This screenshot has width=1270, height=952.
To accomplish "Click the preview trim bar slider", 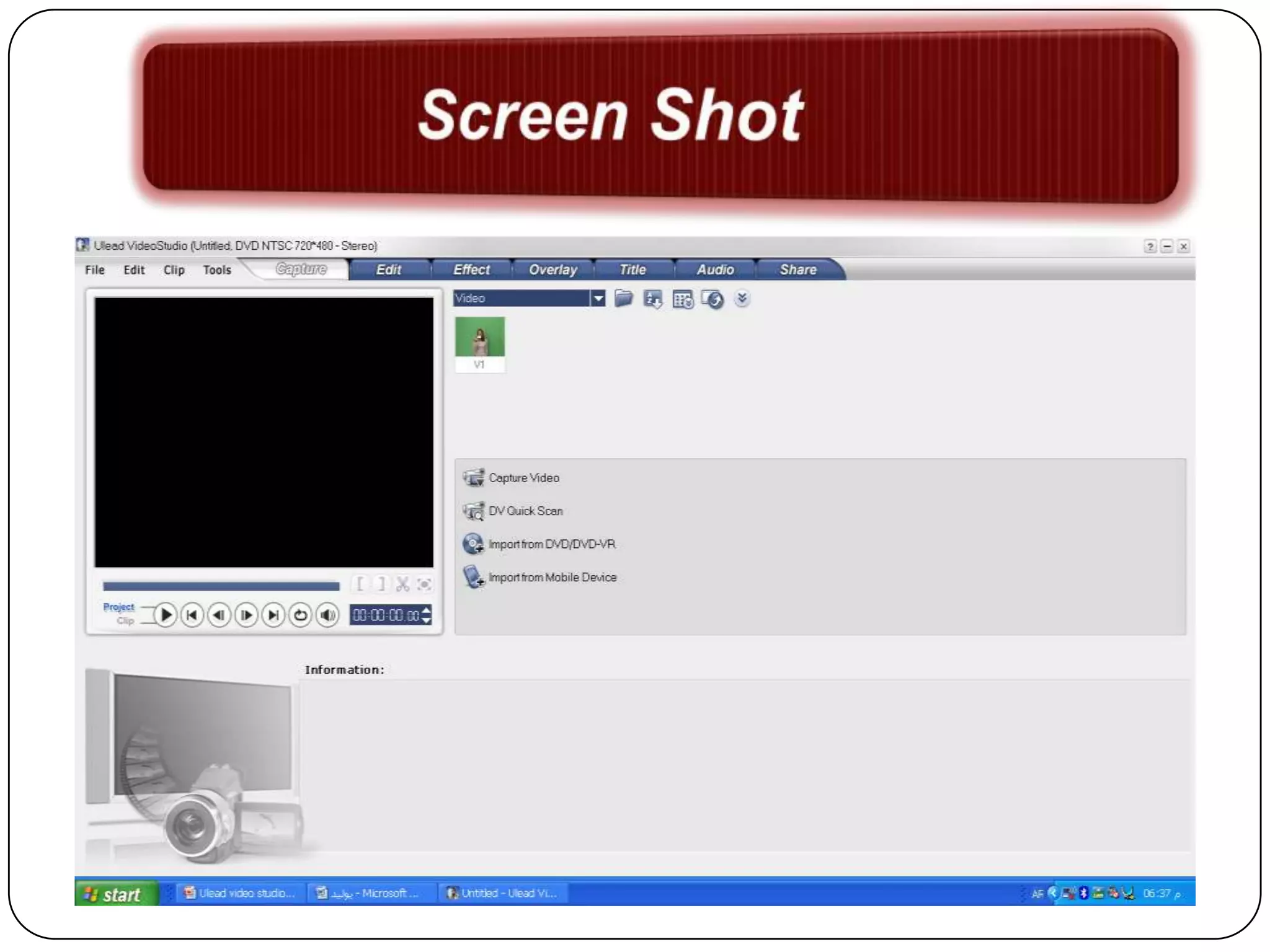I will coord(221,586).
